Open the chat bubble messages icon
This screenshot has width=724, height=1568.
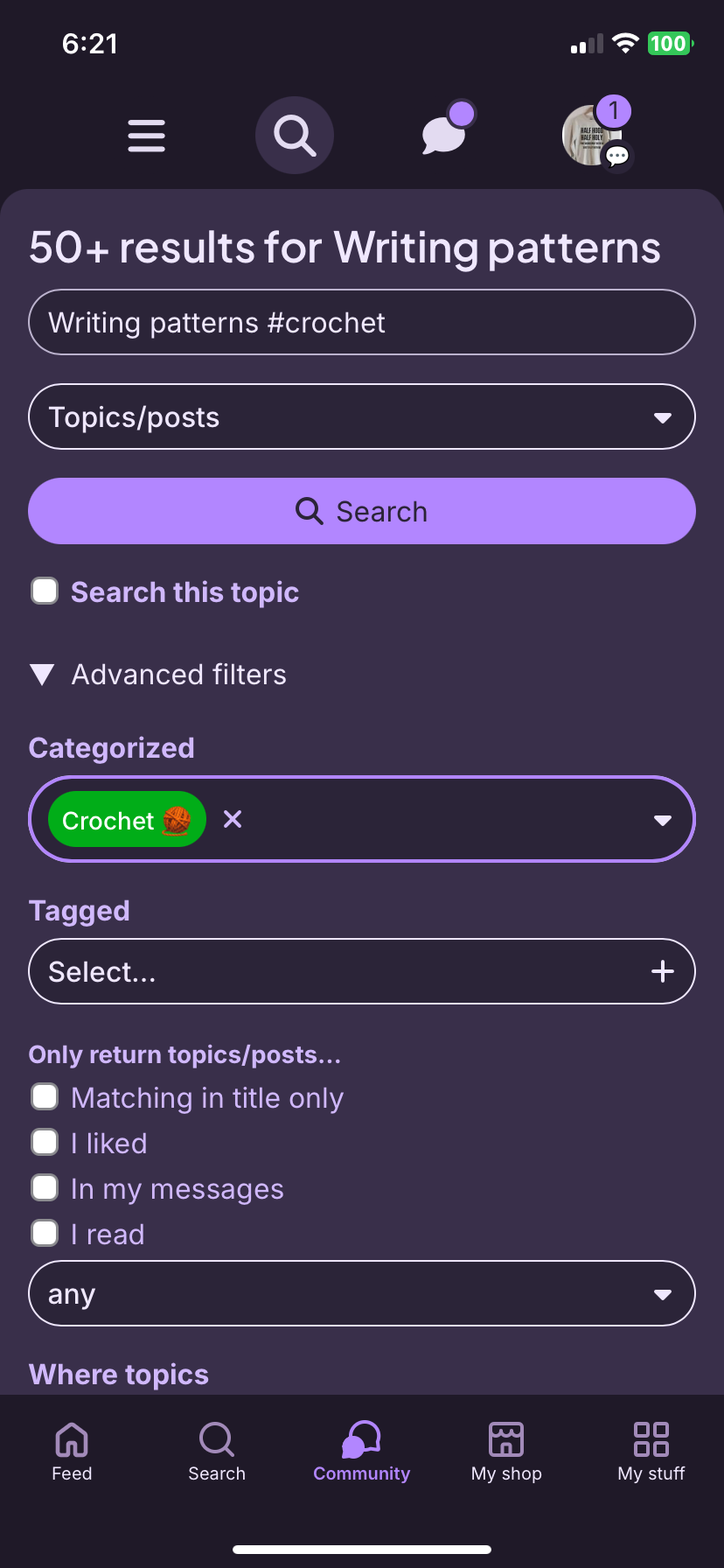(445, 134)
